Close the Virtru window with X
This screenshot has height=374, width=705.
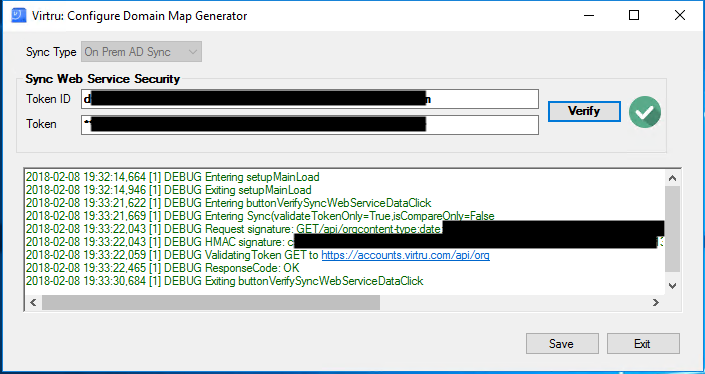pyautogui.click(x=680, y=16)
